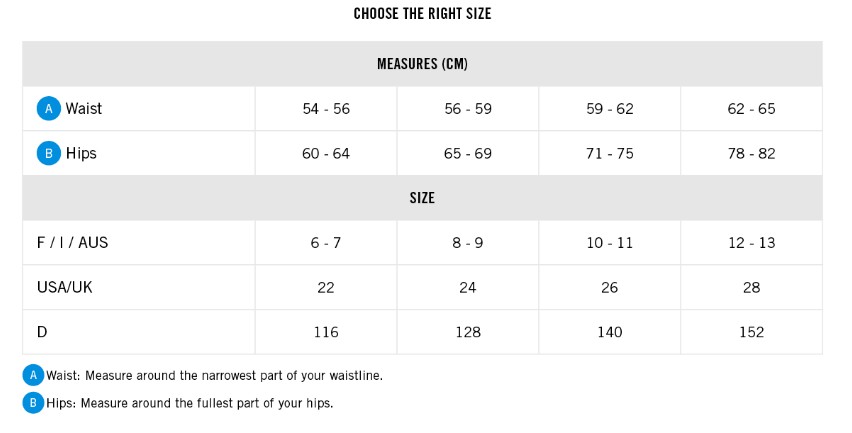The height and width of the screenshot is (433, 852).
Task: Select F / I / AUS size 10 - 11
Action: coord(610,243)
